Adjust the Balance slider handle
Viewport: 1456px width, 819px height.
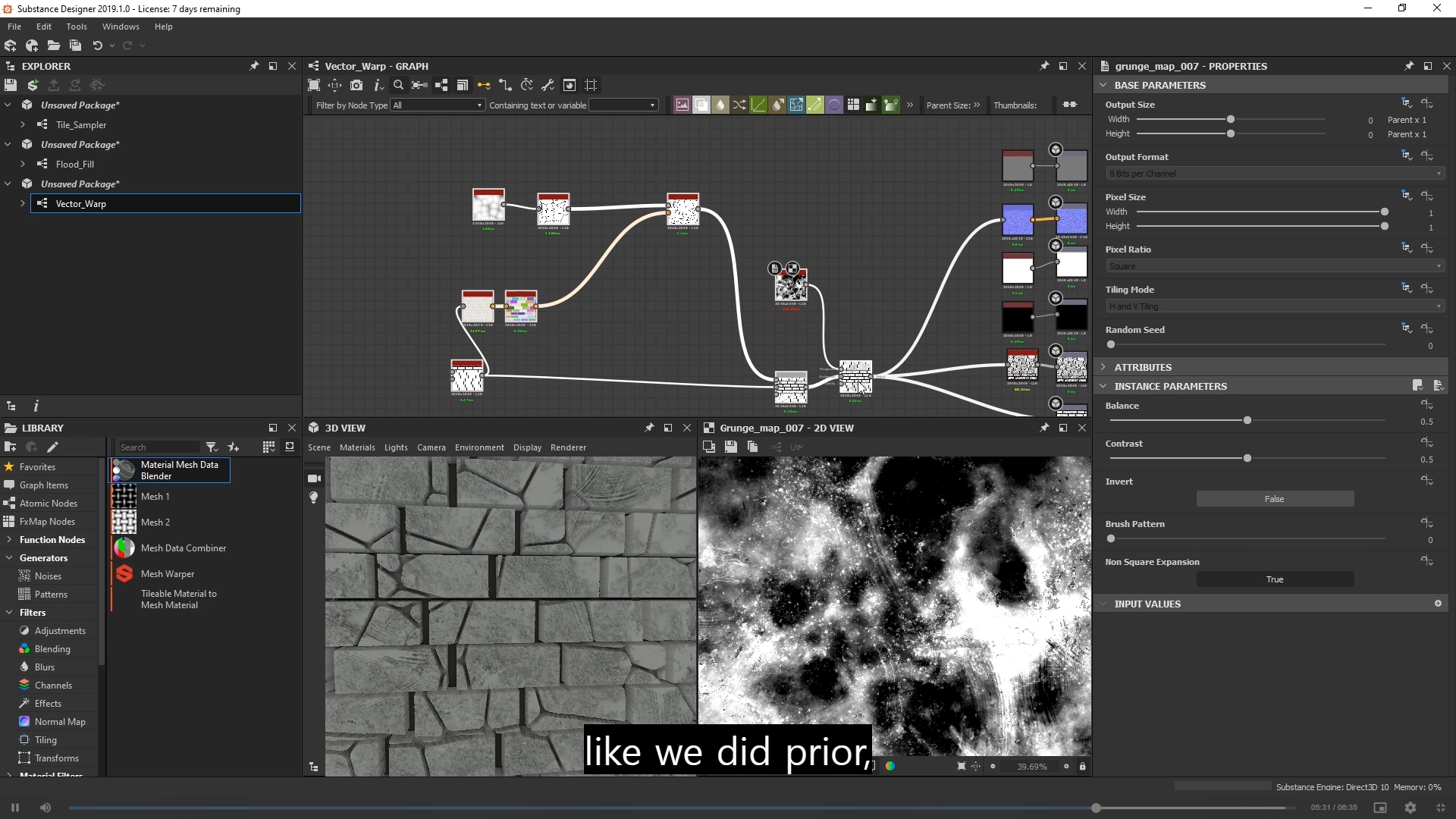(1247, 421)
